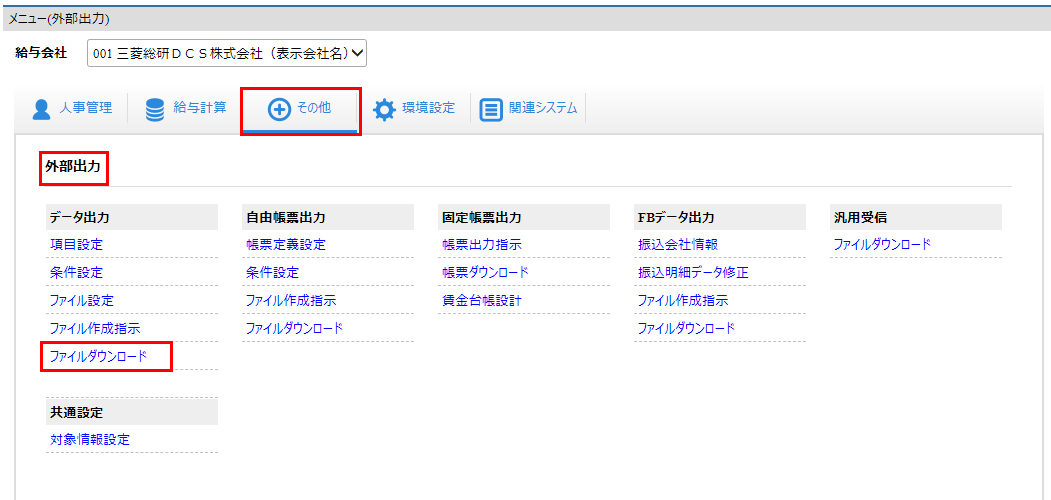Open ファイル作成指示 under FBデータ出力
This screenshot has height=500, width=1051.
click(x=683, y=300)
